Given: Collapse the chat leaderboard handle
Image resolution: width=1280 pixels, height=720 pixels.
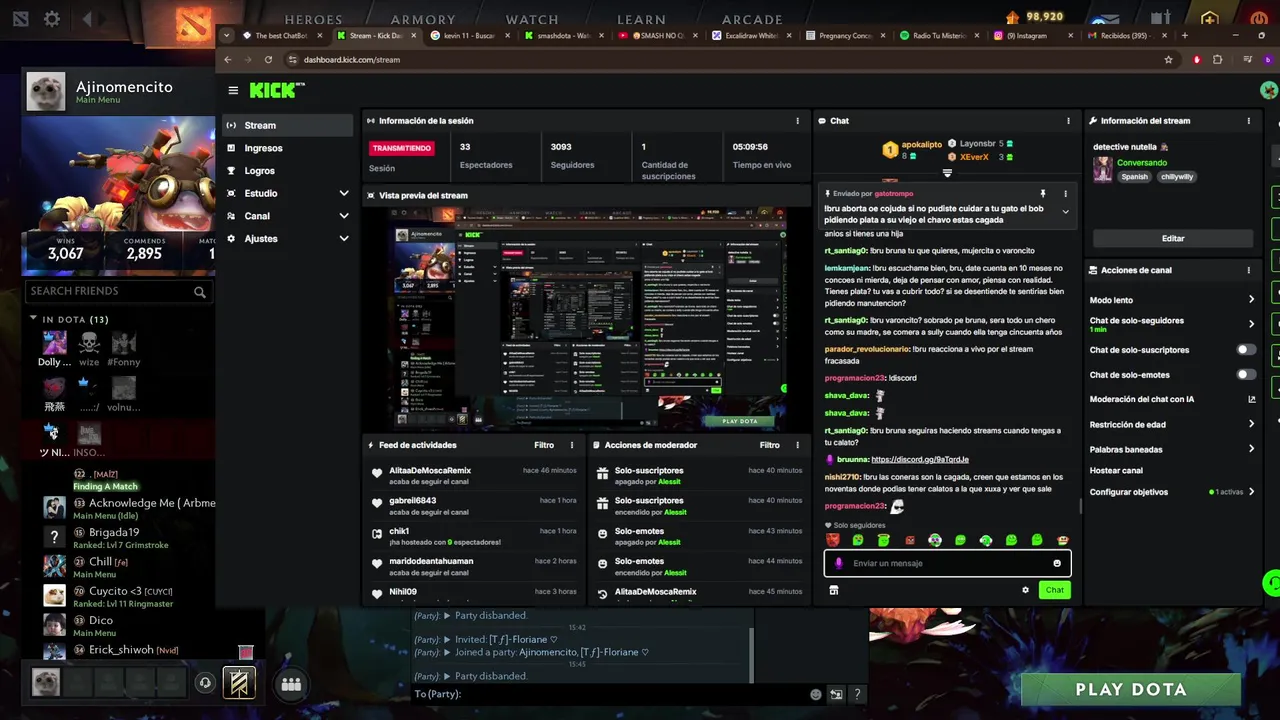Looking at the screenshot, I should pyautogui.click(x=947, y=173).
